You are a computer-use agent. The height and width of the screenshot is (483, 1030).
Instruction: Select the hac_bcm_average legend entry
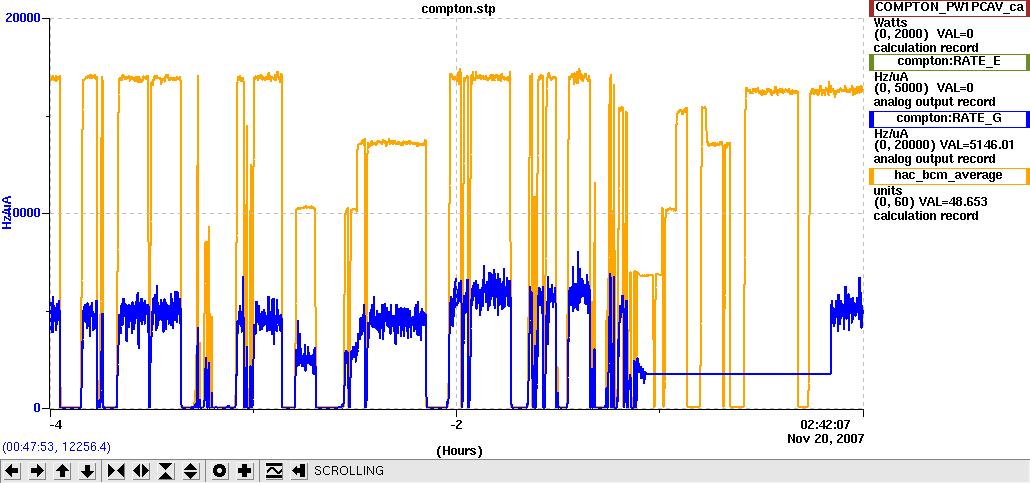(949, 175)
